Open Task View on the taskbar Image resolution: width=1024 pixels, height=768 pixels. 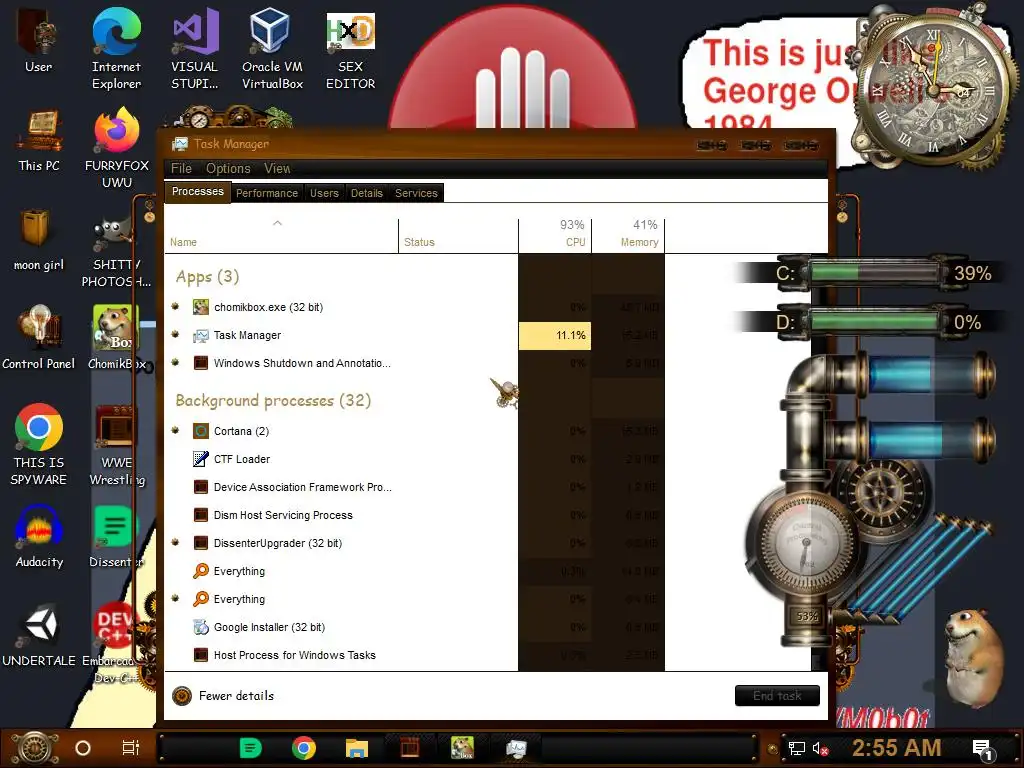(x=131, y=748)
